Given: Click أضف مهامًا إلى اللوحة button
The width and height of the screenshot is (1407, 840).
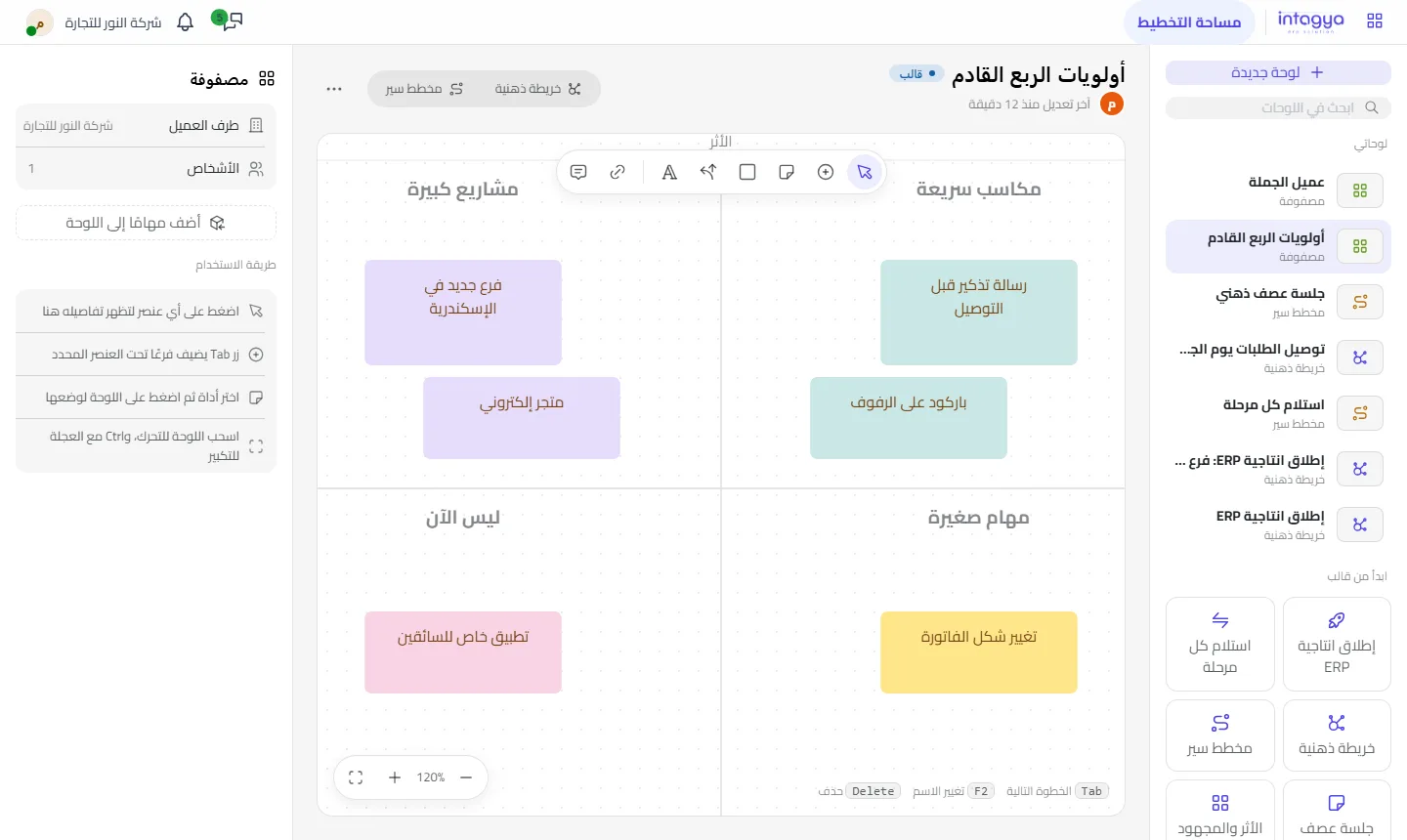Looking at the screenshot, I should coord(146,223).
